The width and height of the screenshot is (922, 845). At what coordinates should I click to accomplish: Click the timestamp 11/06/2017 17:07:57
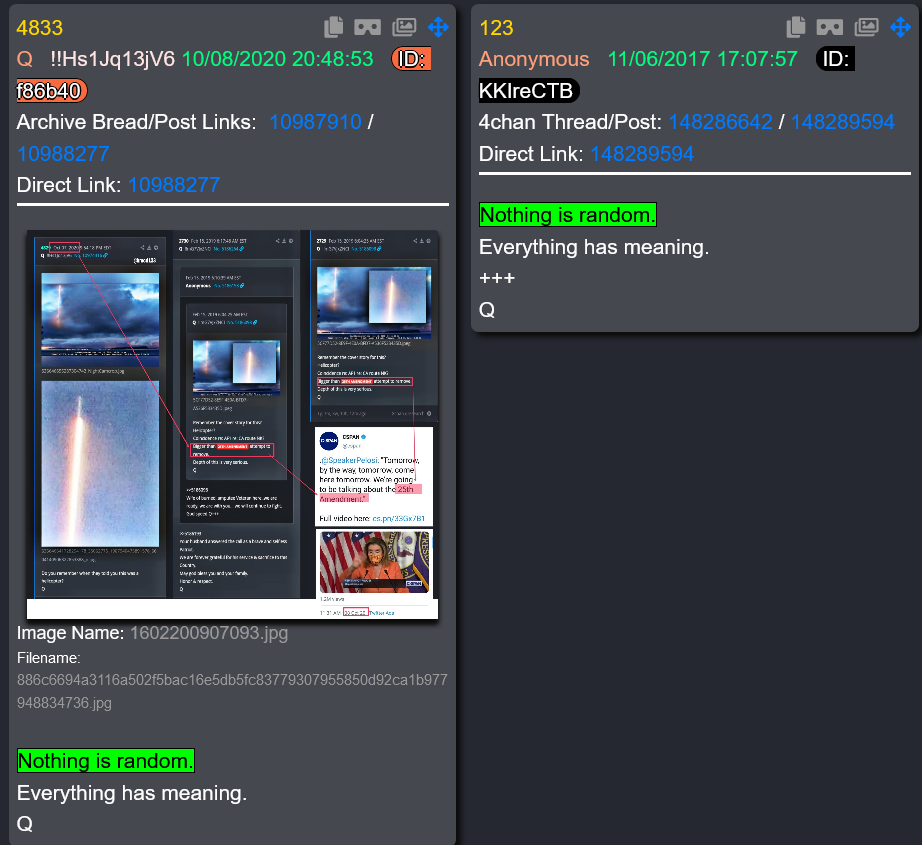coord(703,59)
